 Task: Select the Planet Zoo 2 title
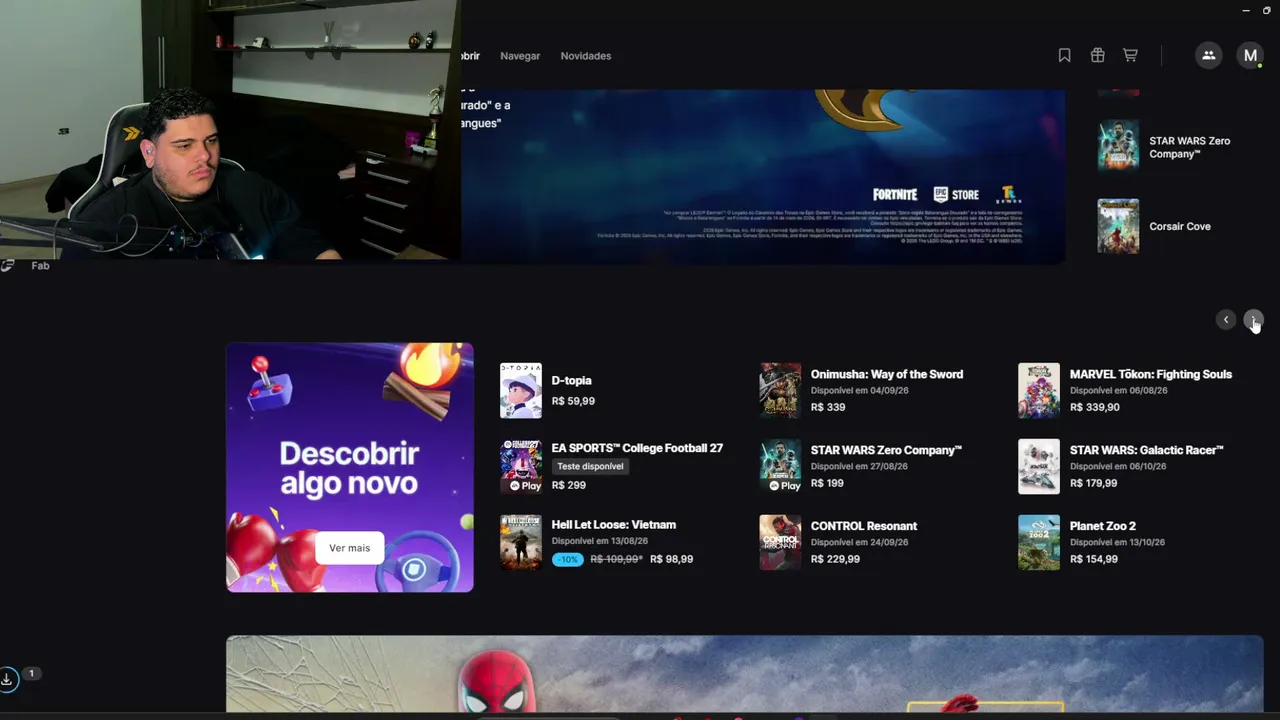(x=1103, y=526)
